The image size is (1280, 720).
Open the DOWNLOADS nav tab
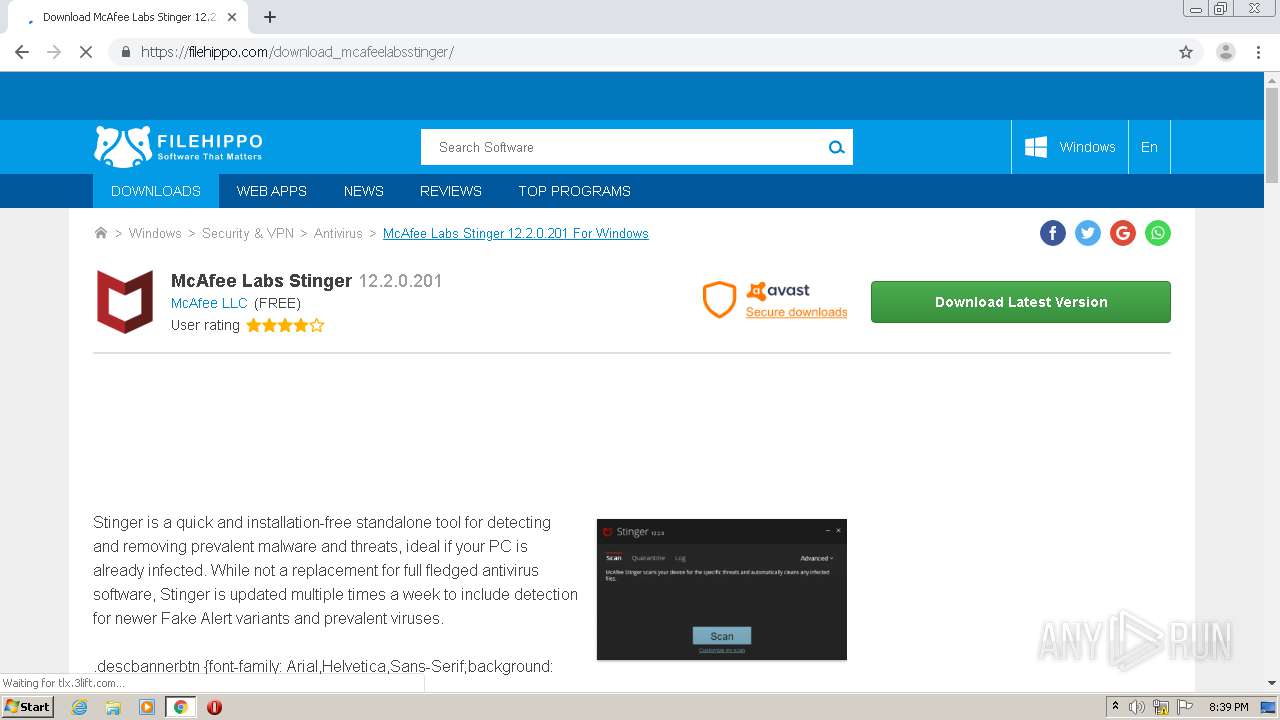pyautogui.click(x=156, y=191)
